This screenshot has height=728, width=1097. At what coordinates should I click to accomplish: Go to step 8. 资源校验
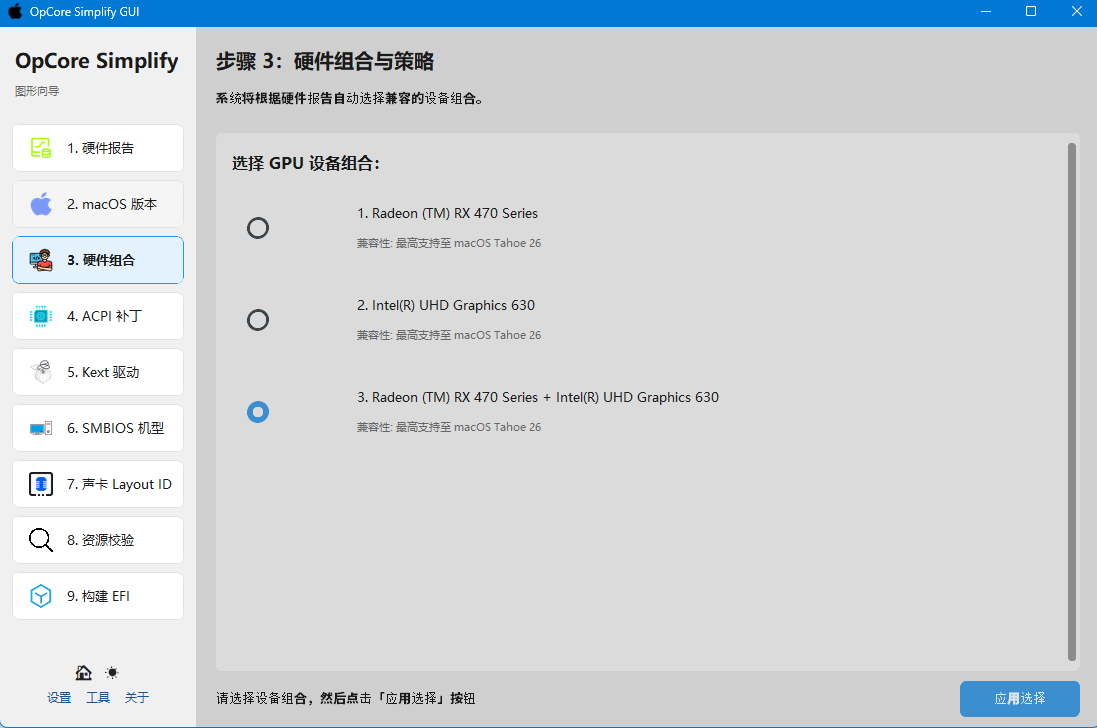coord(98,540)
